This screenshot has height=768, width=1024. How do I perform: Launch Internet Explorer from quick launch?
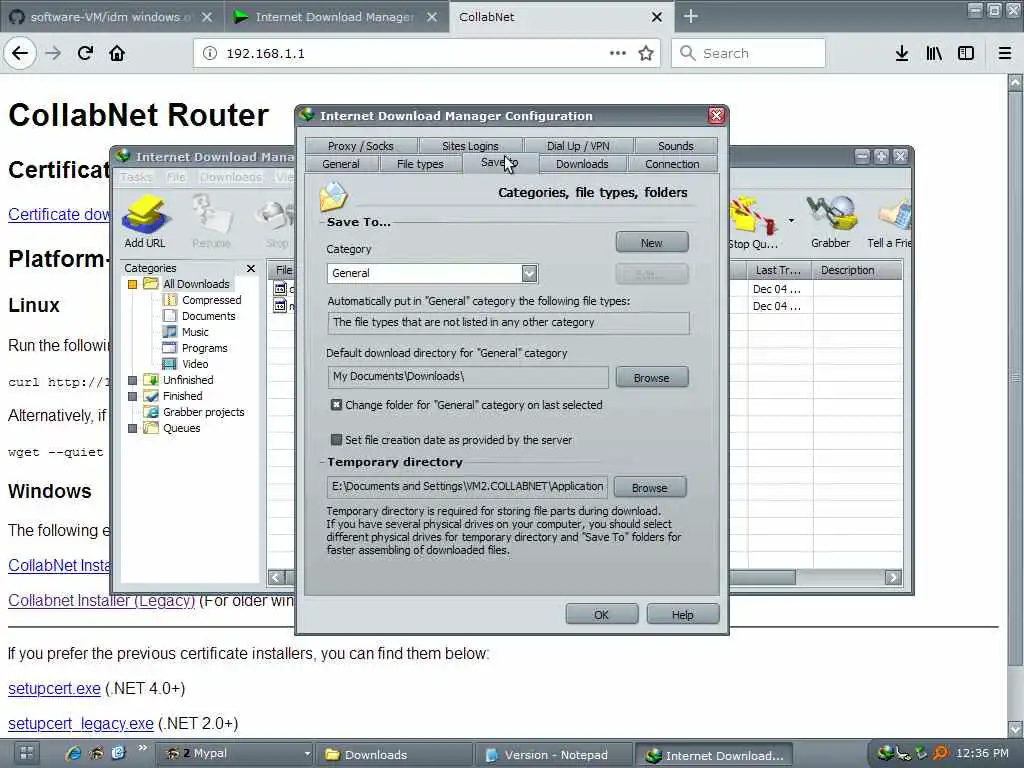[74, 753]
